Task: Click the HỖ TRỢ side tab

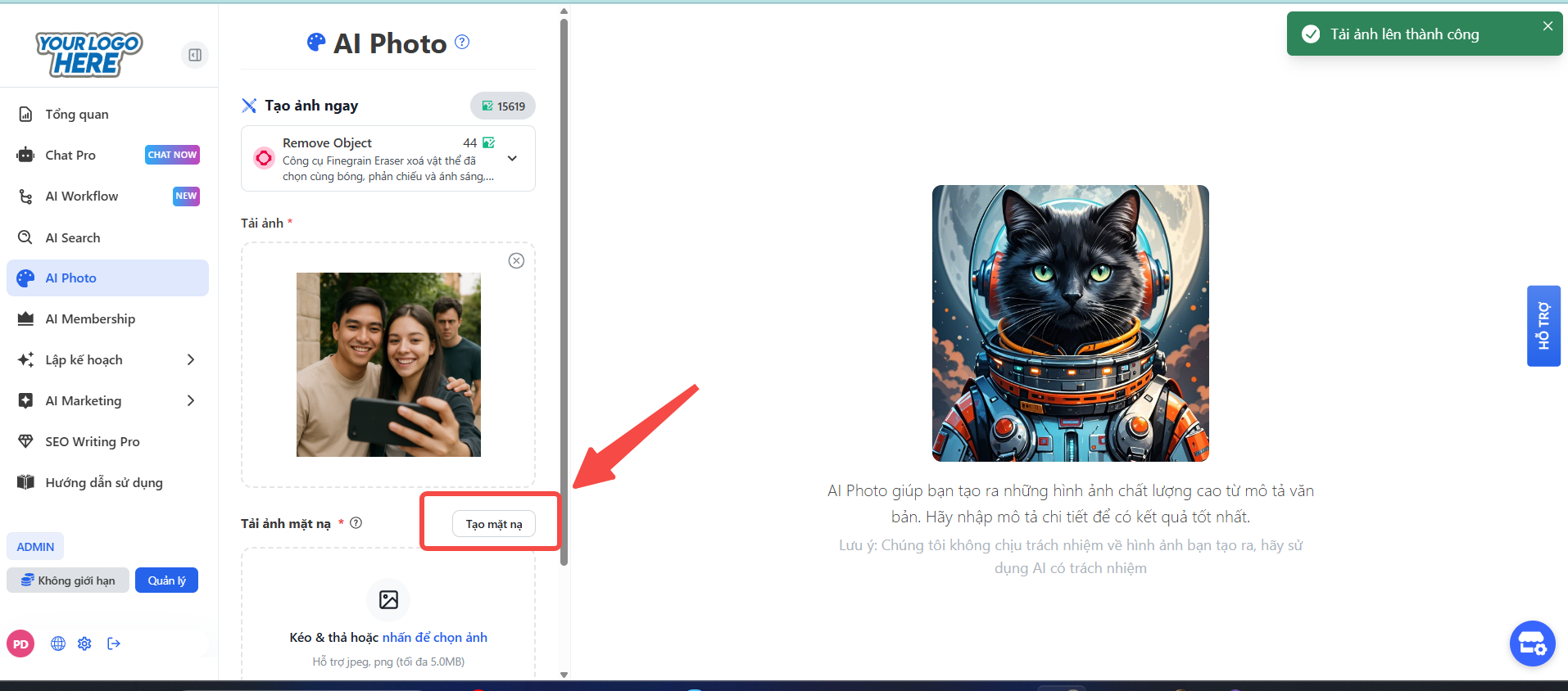Action: 1543,326
